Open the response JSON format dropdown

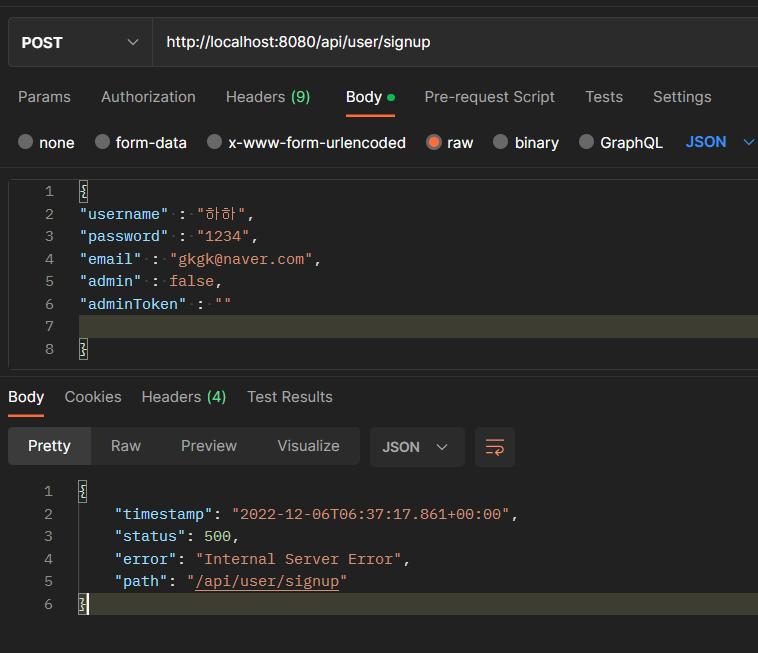point(417,447)
